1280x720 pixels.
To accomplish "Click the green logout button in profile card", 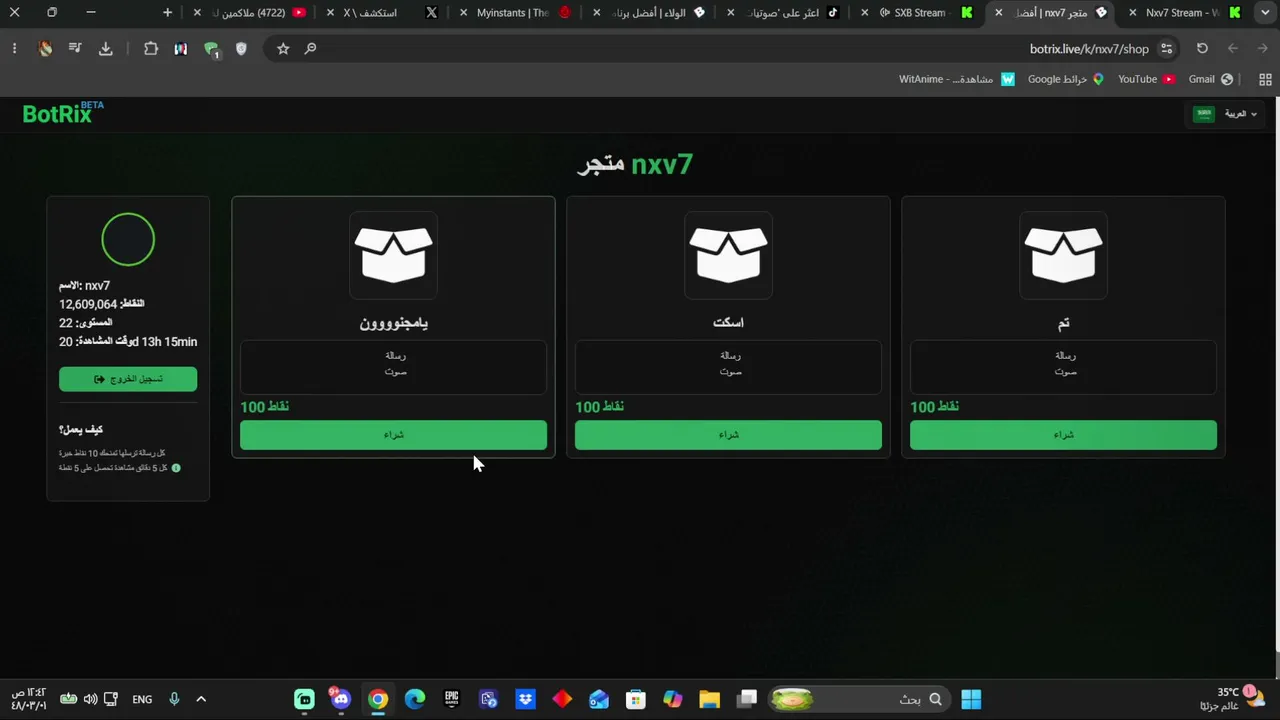I will coord(128,379).
